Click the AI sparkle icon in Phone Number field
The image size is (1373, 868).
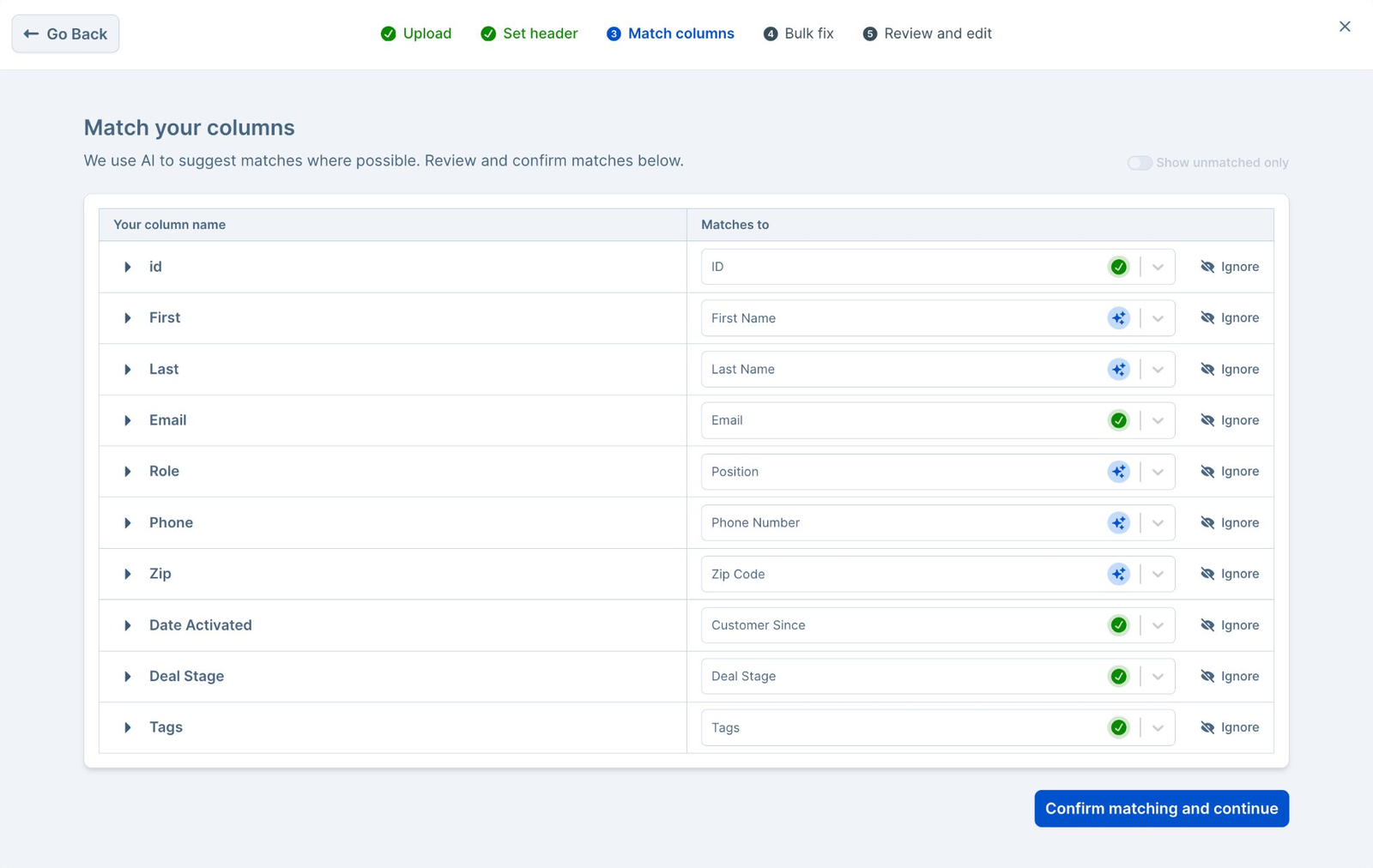click(x=1118, y=523)
